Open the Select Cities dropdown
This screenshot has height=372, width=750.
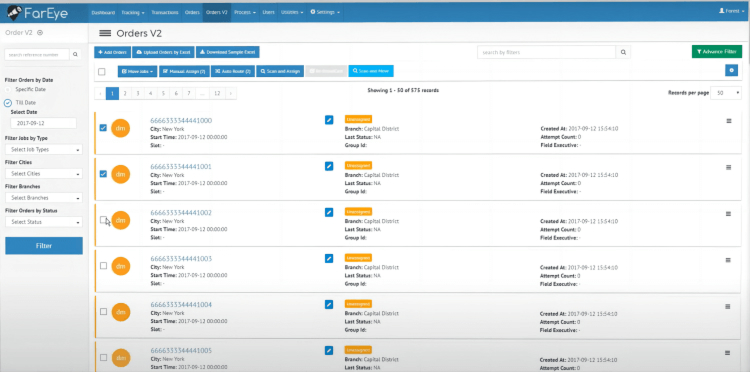[x=44, y=174]
